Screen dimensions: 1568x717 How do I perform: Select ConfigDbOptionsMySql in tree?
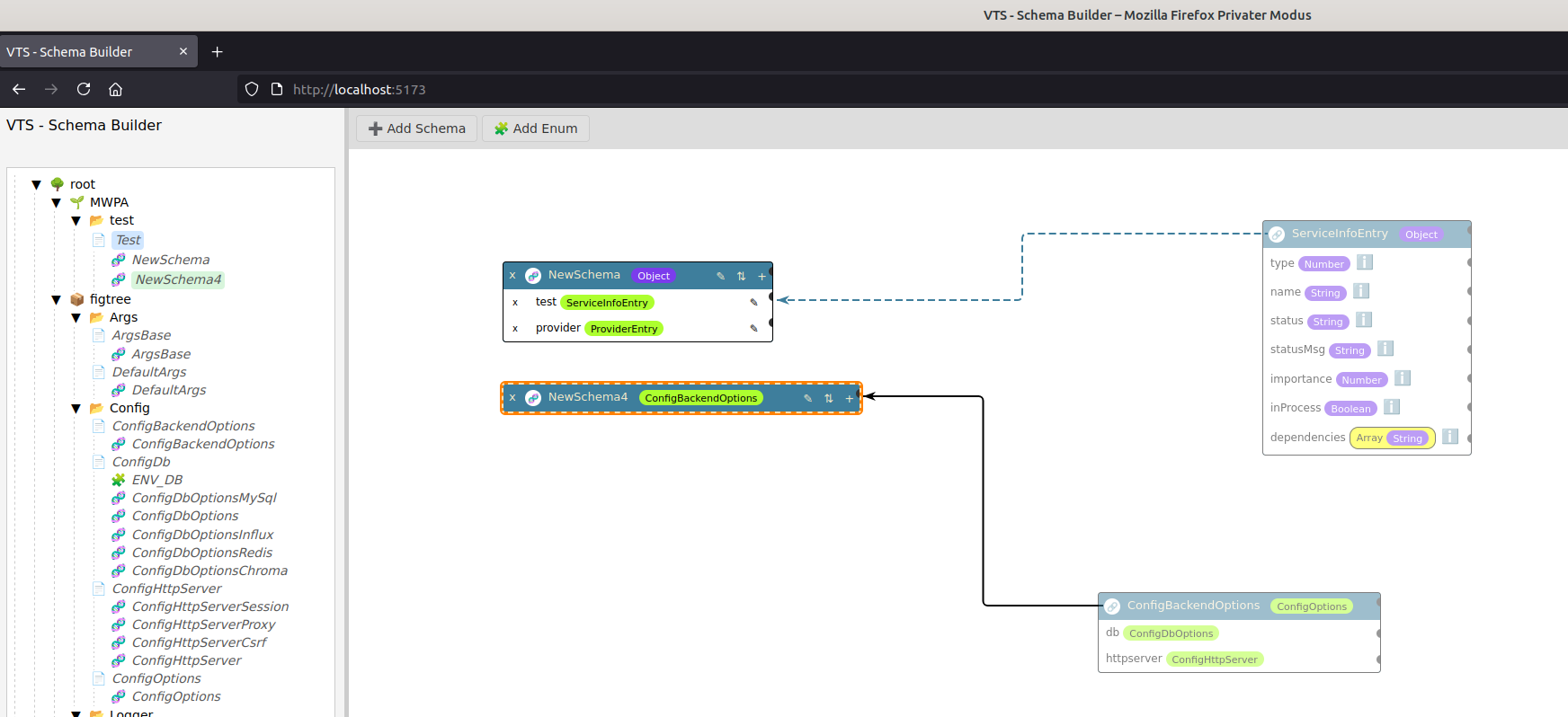tap(204, 498)
